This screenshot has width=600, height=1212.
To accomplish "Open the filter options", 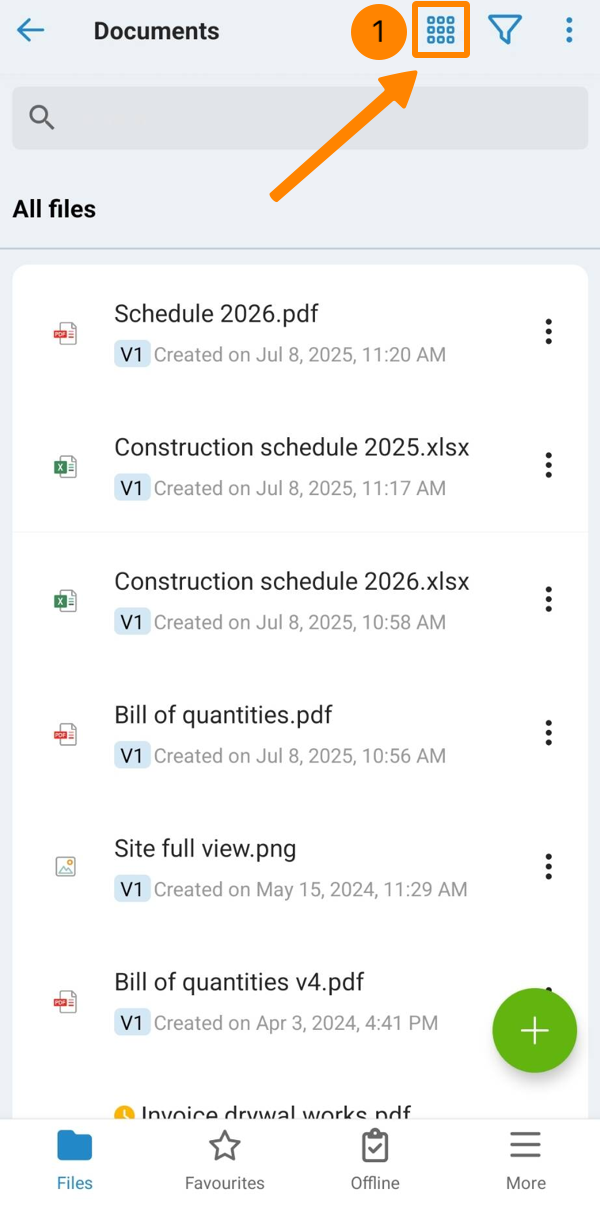I will (x=506, y=31).
